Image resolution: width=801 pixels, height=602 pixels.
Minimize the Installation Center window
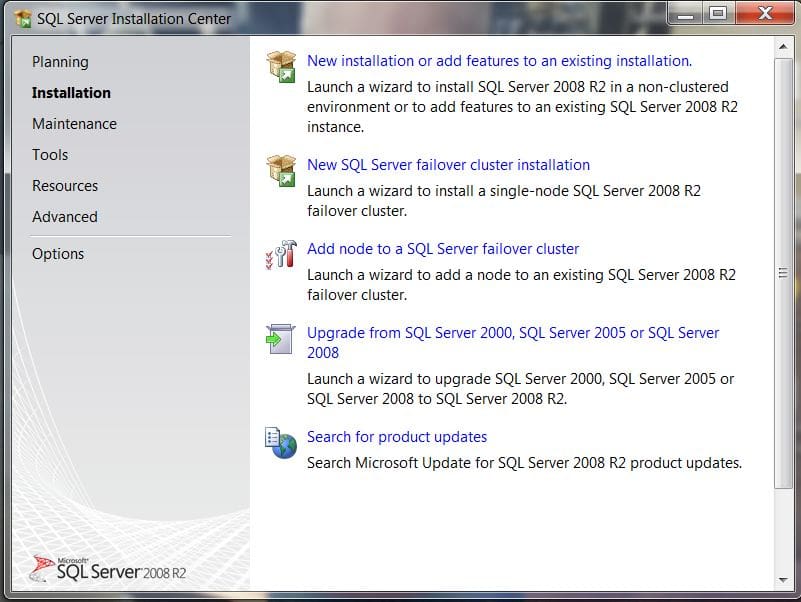686,14
